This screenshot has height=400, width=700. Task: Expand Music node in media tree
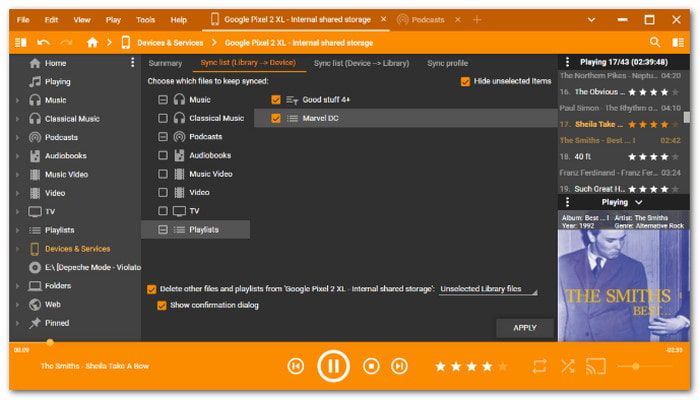click(x=17, y=100)
